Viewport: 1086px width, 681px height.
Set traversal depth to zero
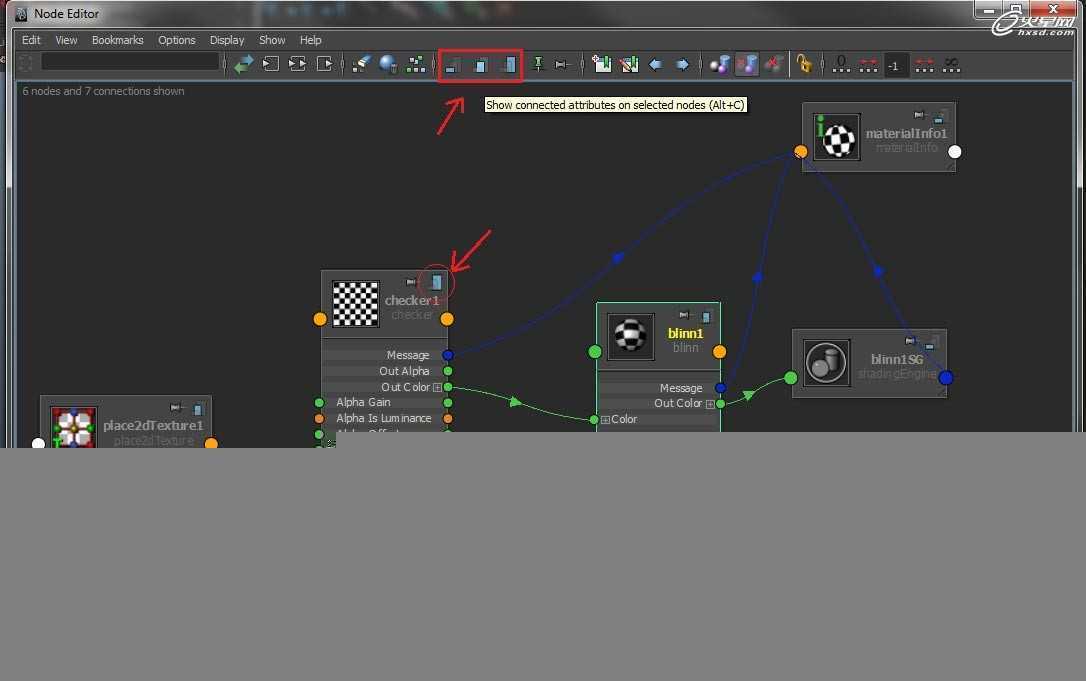pos(841,64)
